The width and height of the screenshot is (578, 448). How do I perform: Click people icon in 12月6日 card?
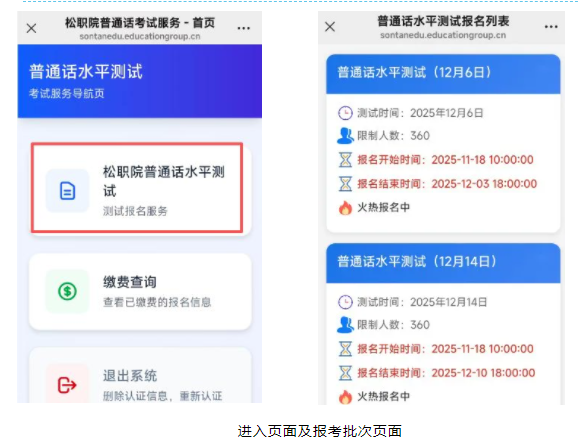345,136
